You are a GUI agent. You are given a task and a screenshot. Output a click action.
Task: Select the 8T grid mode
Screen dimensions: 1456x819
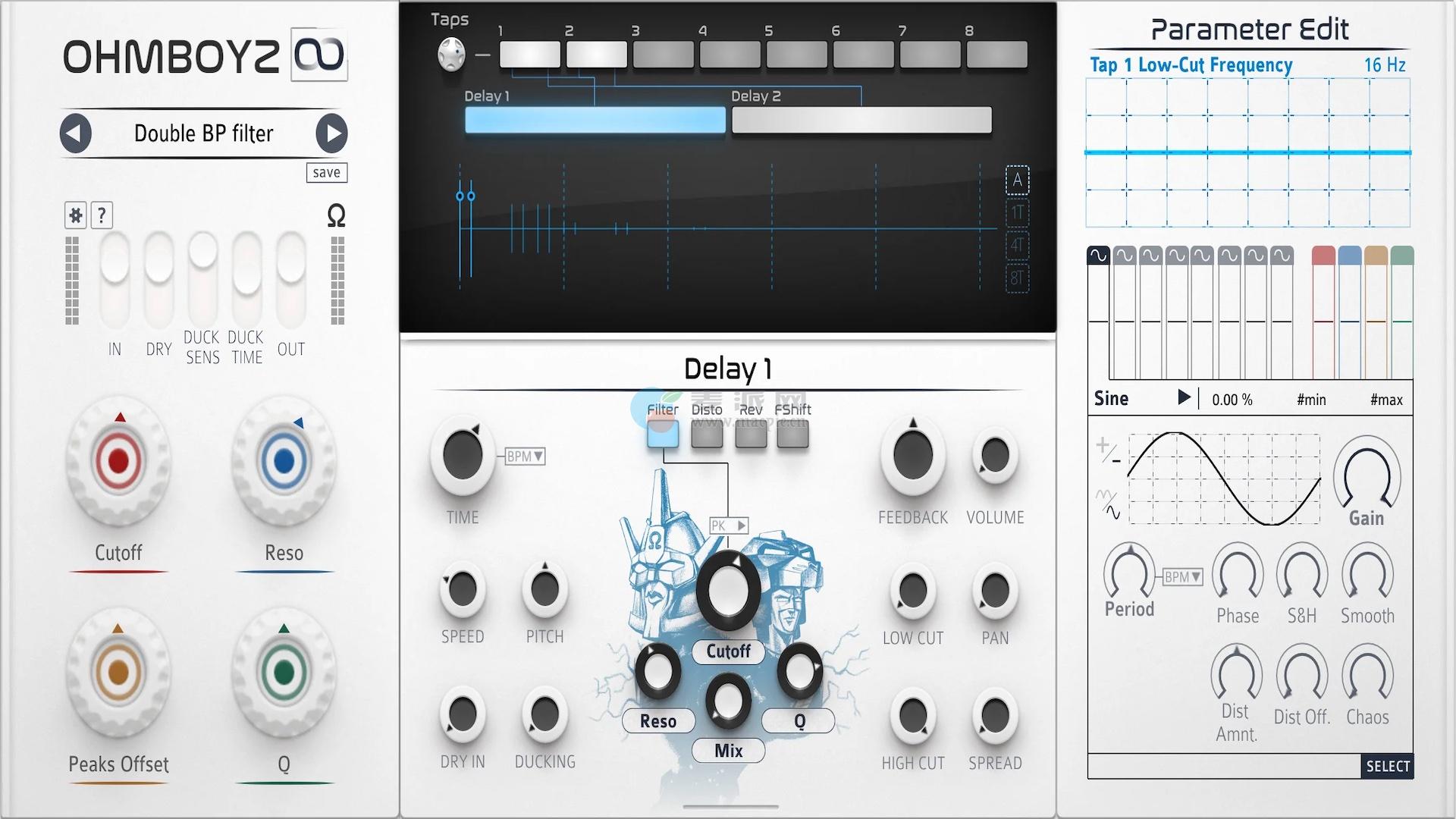(1017, 278)
